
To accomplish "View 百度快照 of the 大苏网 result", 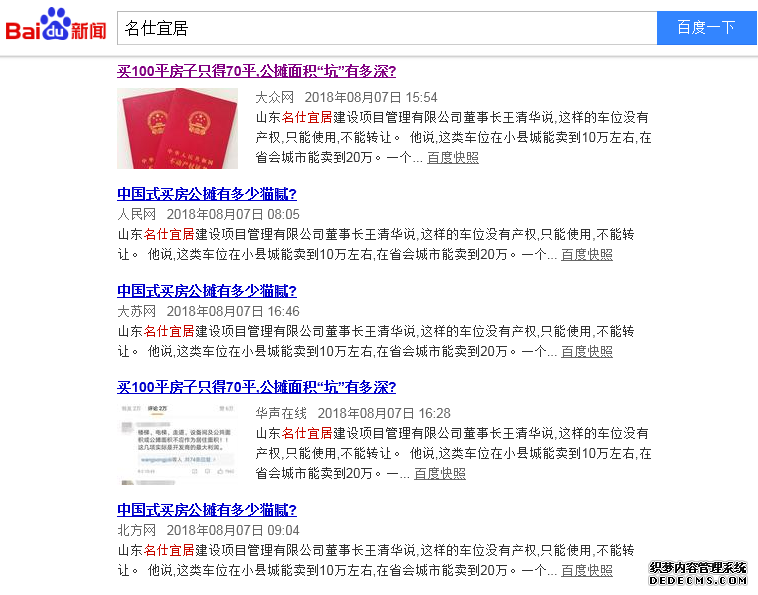I will coord(587,351).
